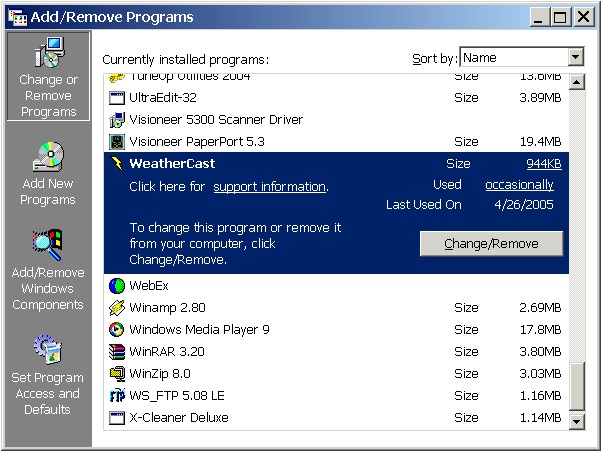Maximize the Add/Remove Programs window
This screenshot has height=452, width=601.
coord(560,17)
